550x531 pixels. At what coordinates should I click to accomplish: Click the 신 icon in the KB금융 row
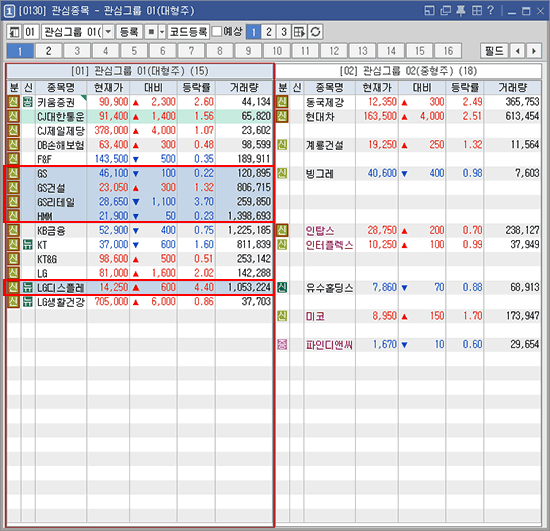13,230
